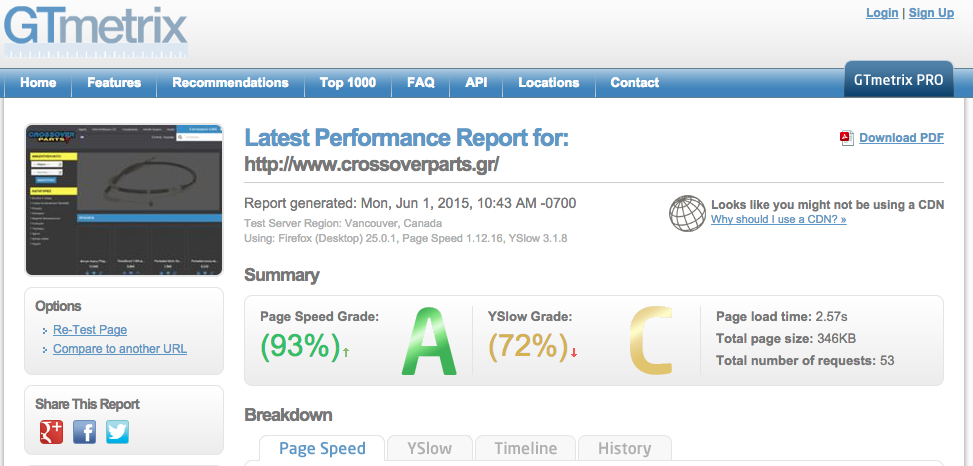973x466 pixels.
Task: Switch to the Page Speed tab
Action: pyautogui.click(x=322, y=449)
